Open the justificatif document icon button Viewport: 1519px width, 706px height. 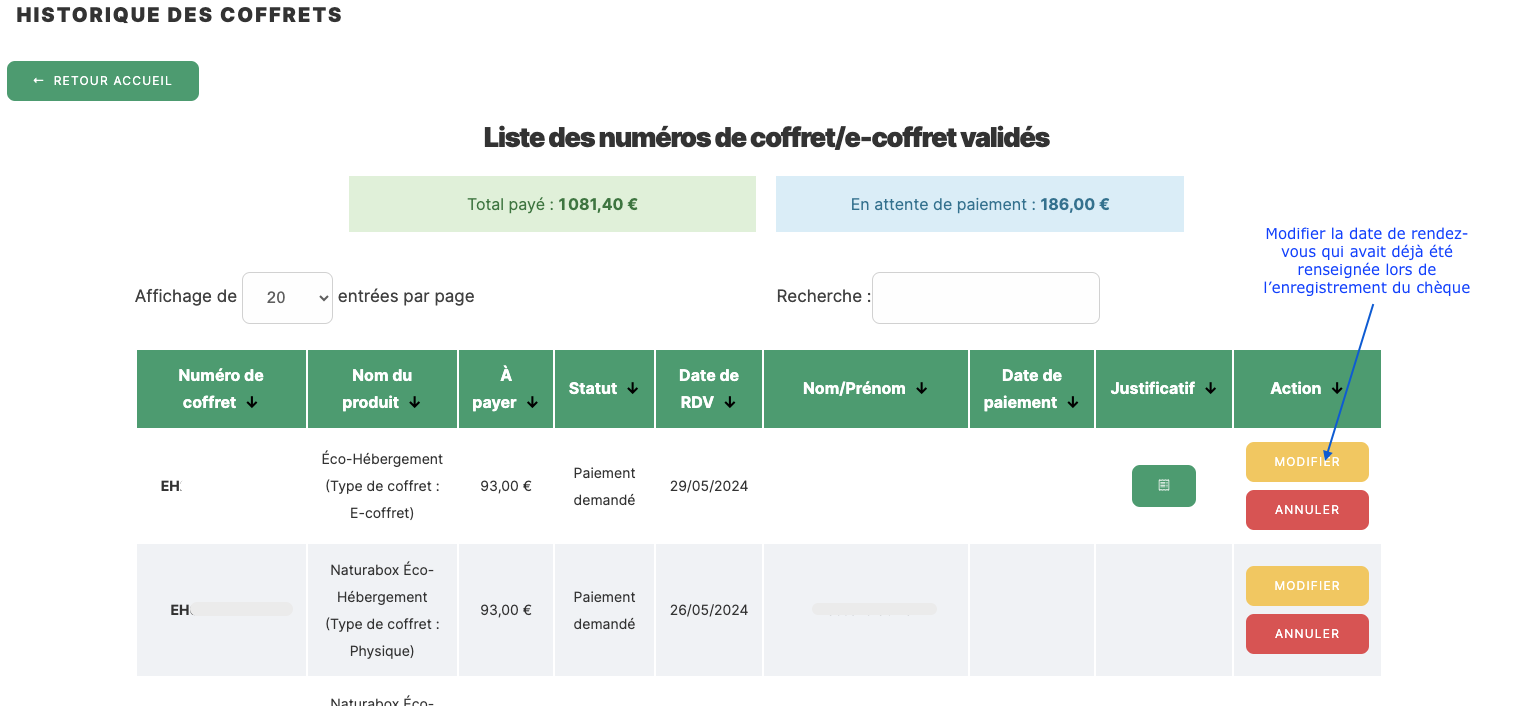pos(1163,486)
